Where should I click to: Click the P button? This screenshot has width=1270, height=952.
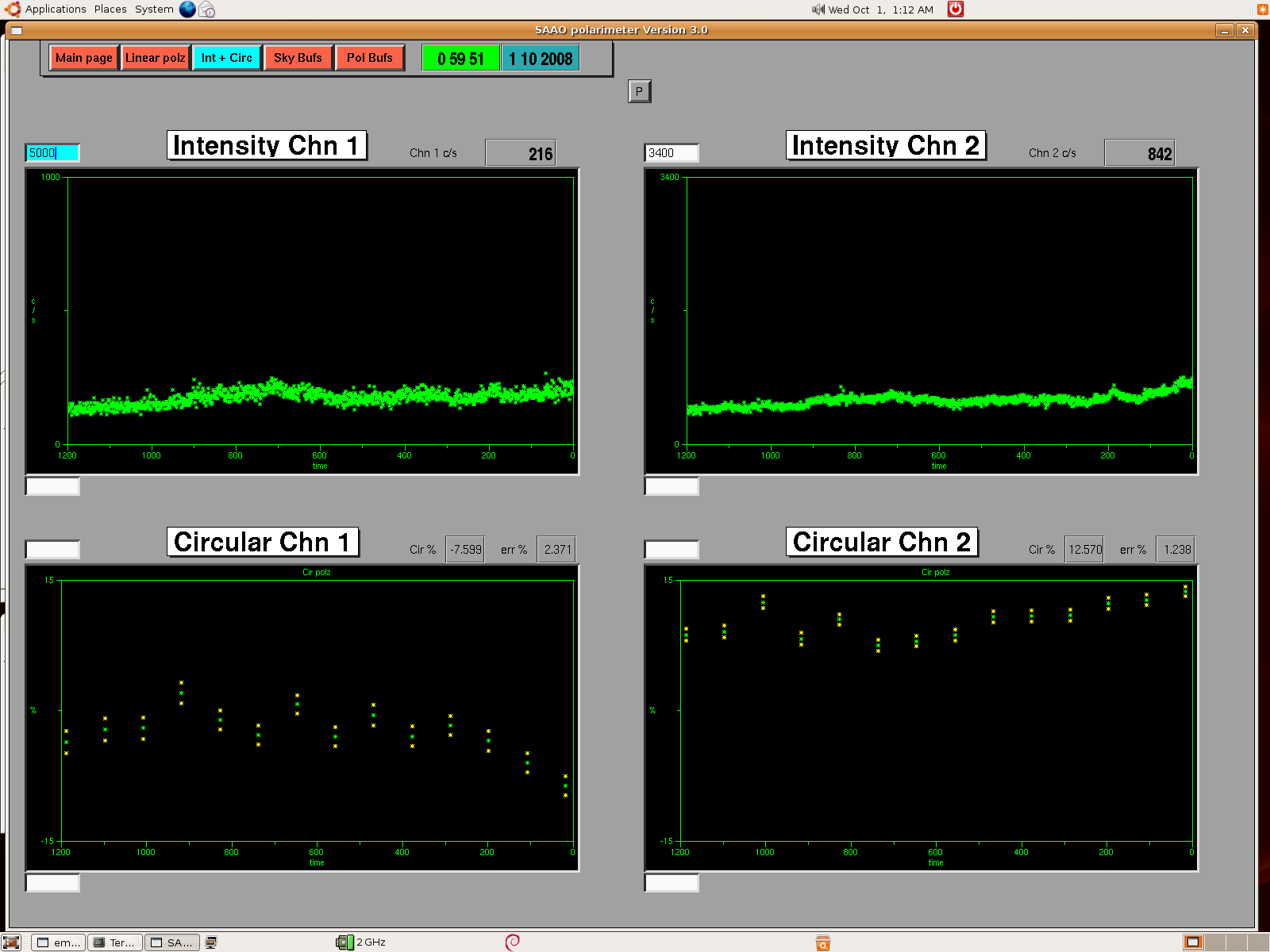pos(639,91)
